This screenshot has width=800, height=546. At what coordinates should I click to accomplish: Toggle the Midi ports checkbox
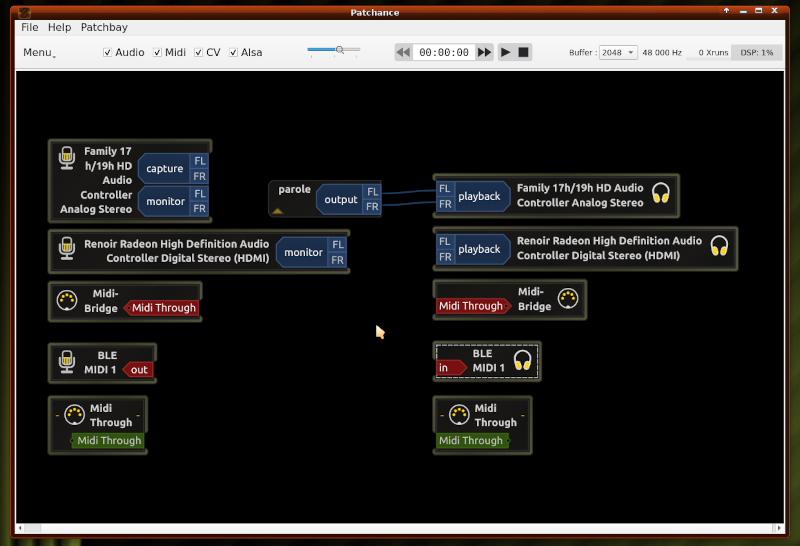pyautogui.click(x=158, y=52)
